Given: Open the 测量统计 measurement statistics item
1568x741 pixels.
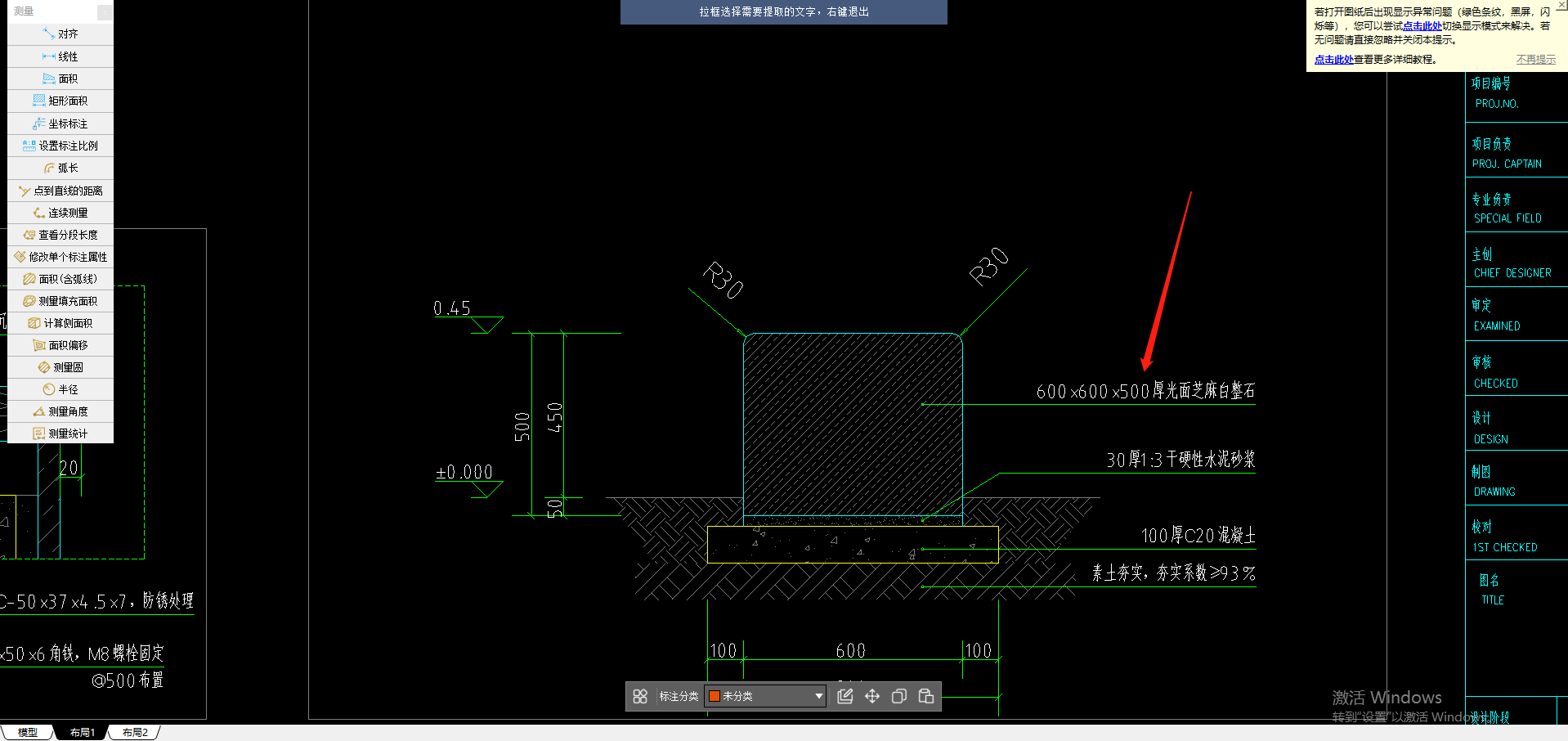Looking at the screenshot, I should (60, 433).
